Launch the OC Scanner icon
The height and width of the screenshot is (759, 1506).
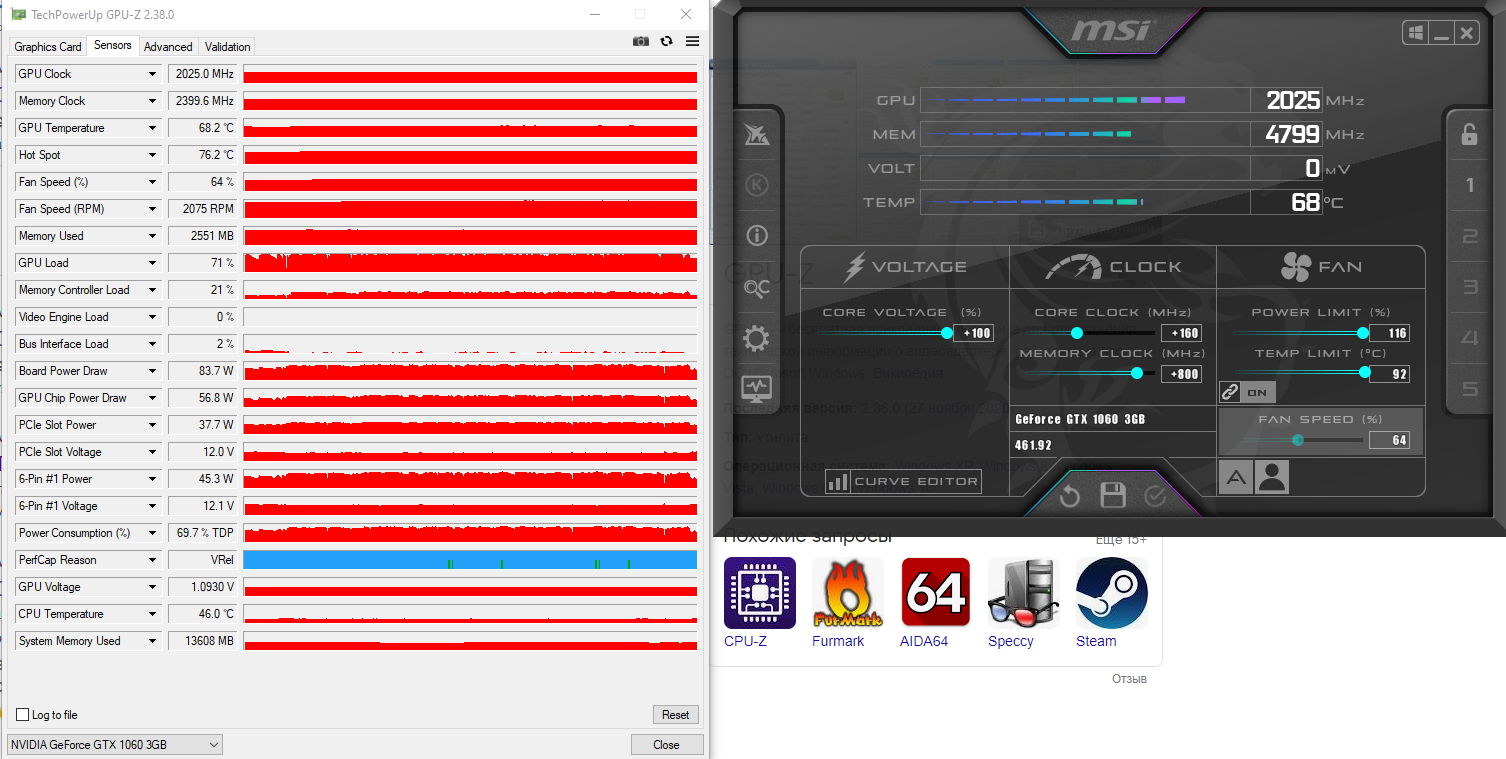[757, 288]
